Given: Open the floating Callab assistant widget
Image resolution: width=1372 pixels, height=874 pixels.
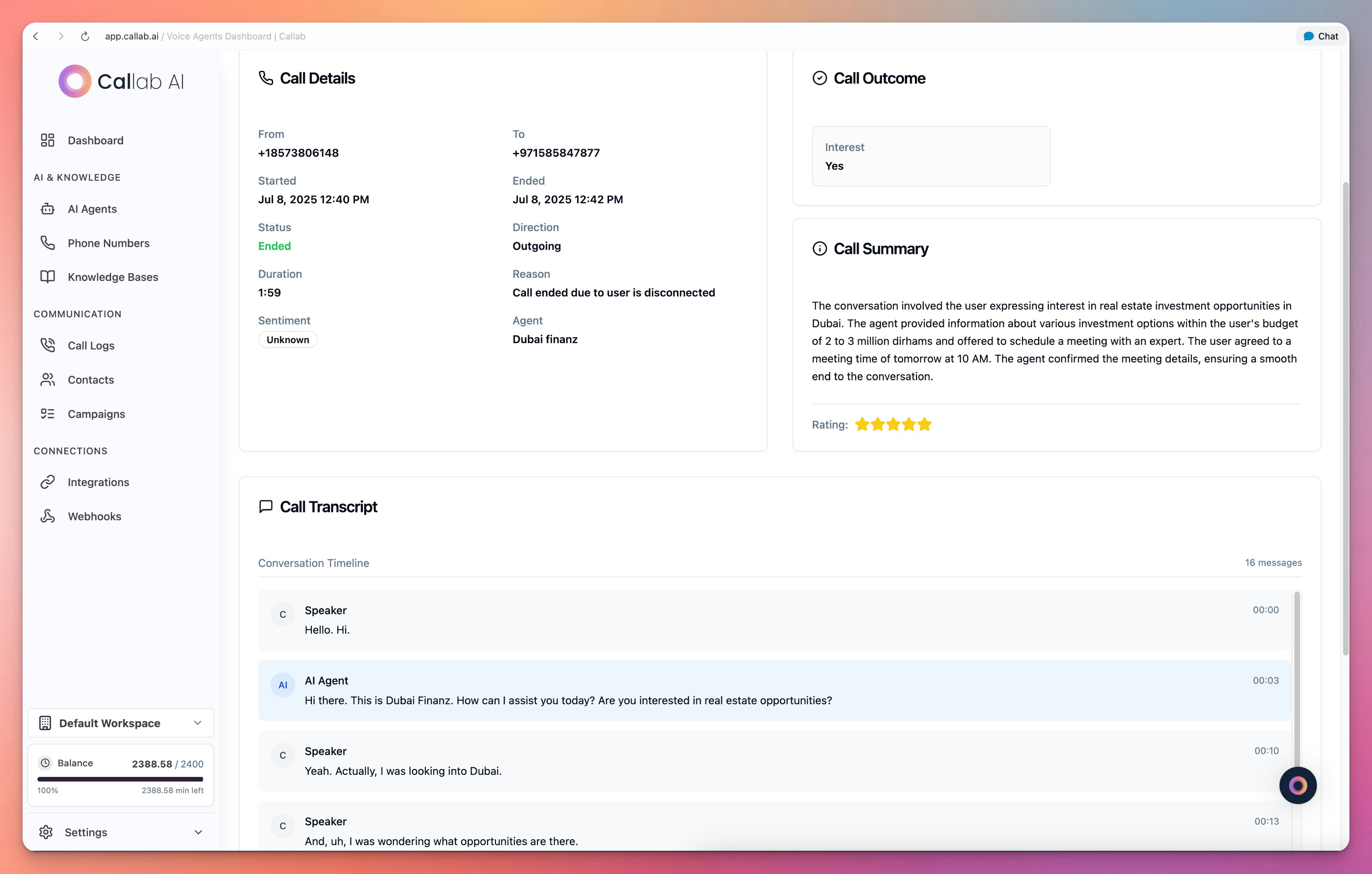Looking at the screenshot, I should 1297,786.
